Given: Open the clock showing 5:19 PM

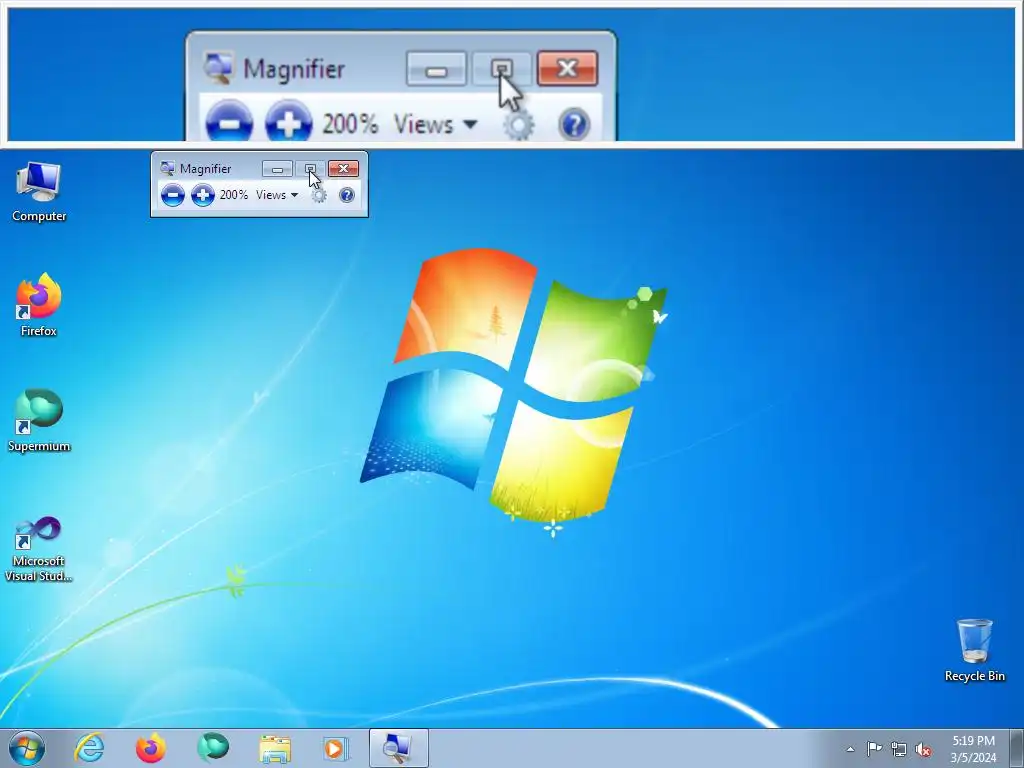Looking at the screenshot, I should (973, 749).
